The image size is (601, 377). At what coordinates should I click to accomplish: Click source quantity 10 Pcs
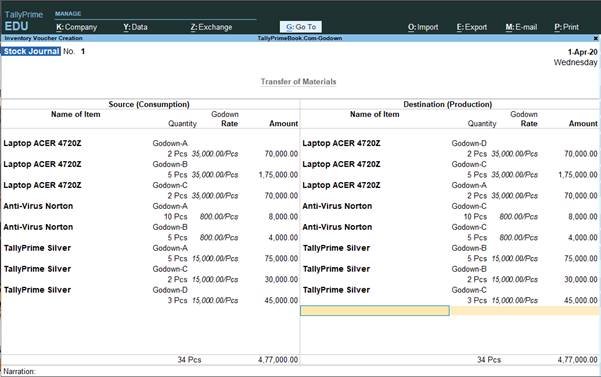[x=176, y=216]
